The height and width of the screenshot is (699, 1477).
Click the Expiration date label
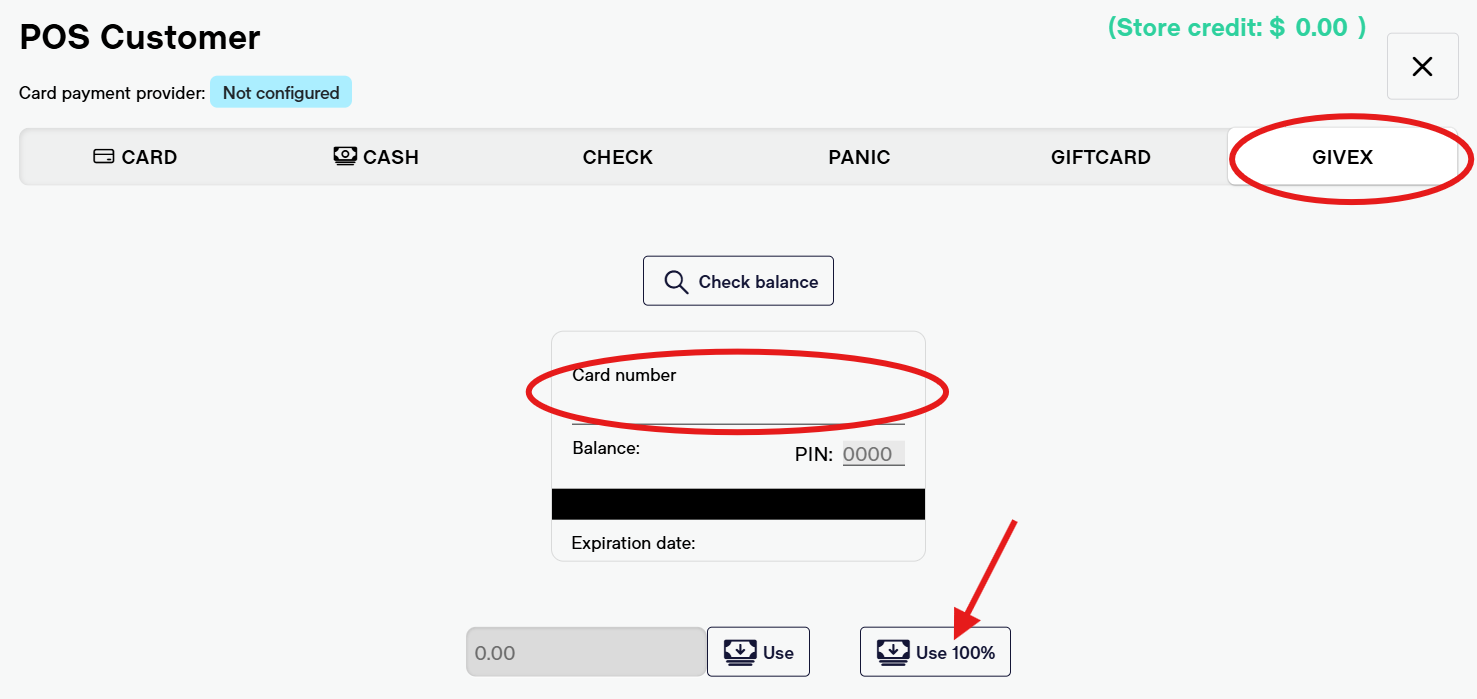coord(633,543)
